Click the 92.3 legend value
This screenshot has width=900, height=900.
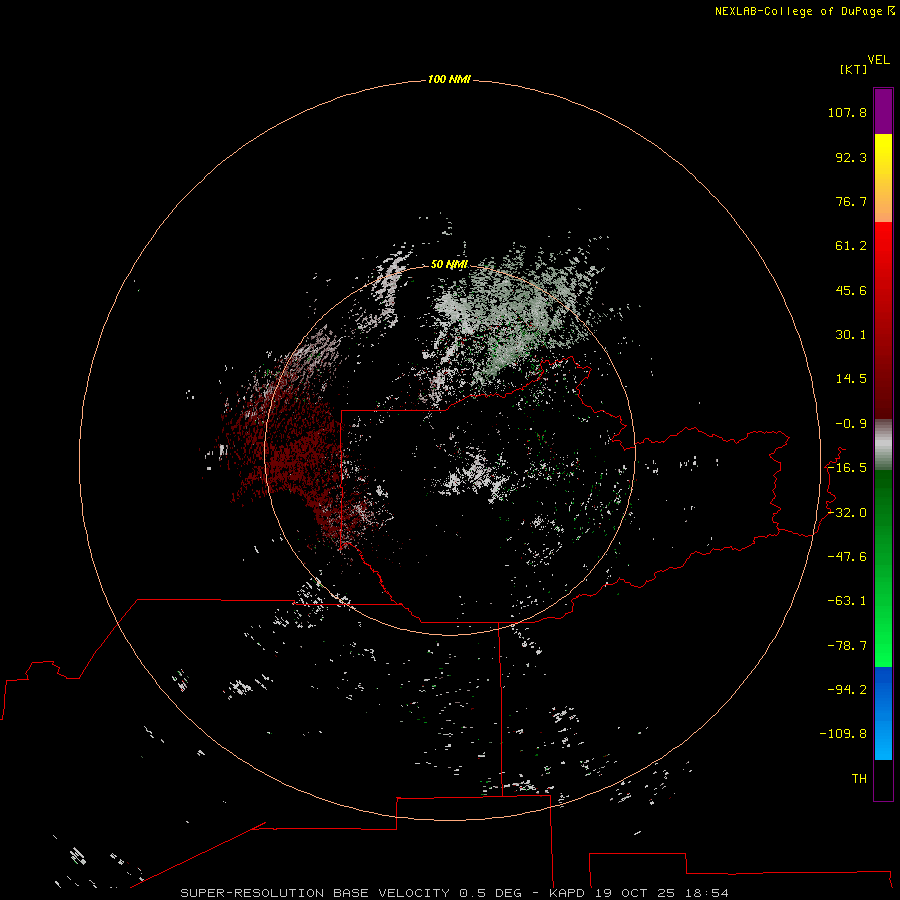tap(851, 157)
